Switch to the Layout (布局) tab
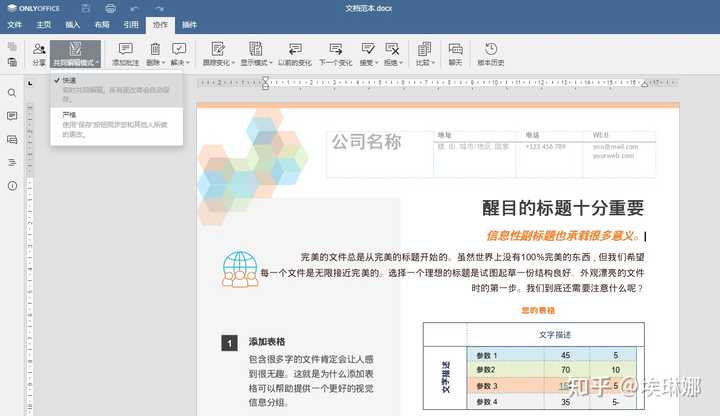Image resolution: width=720 pixels, height=416 pixels. point(102,25)
